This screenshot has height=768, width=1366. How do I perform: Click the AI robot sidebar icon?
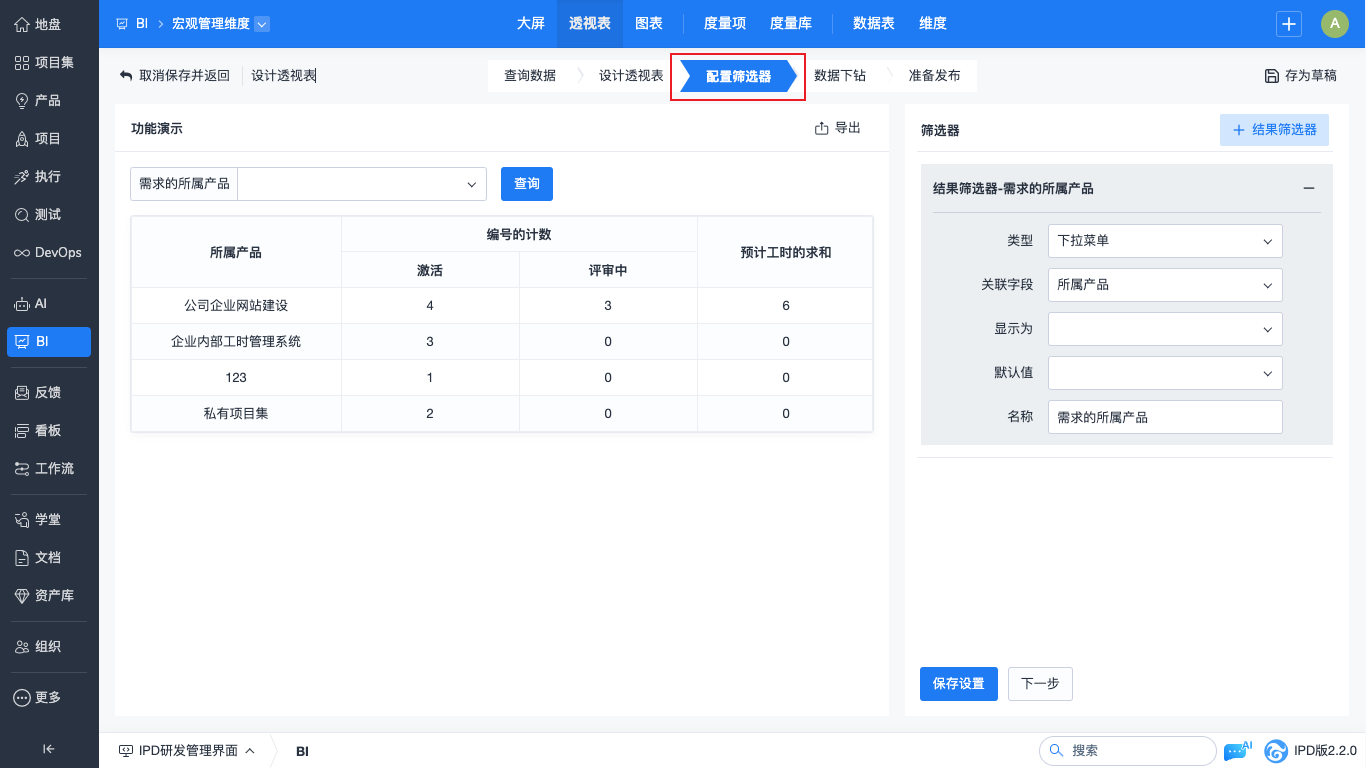[22, 304]
